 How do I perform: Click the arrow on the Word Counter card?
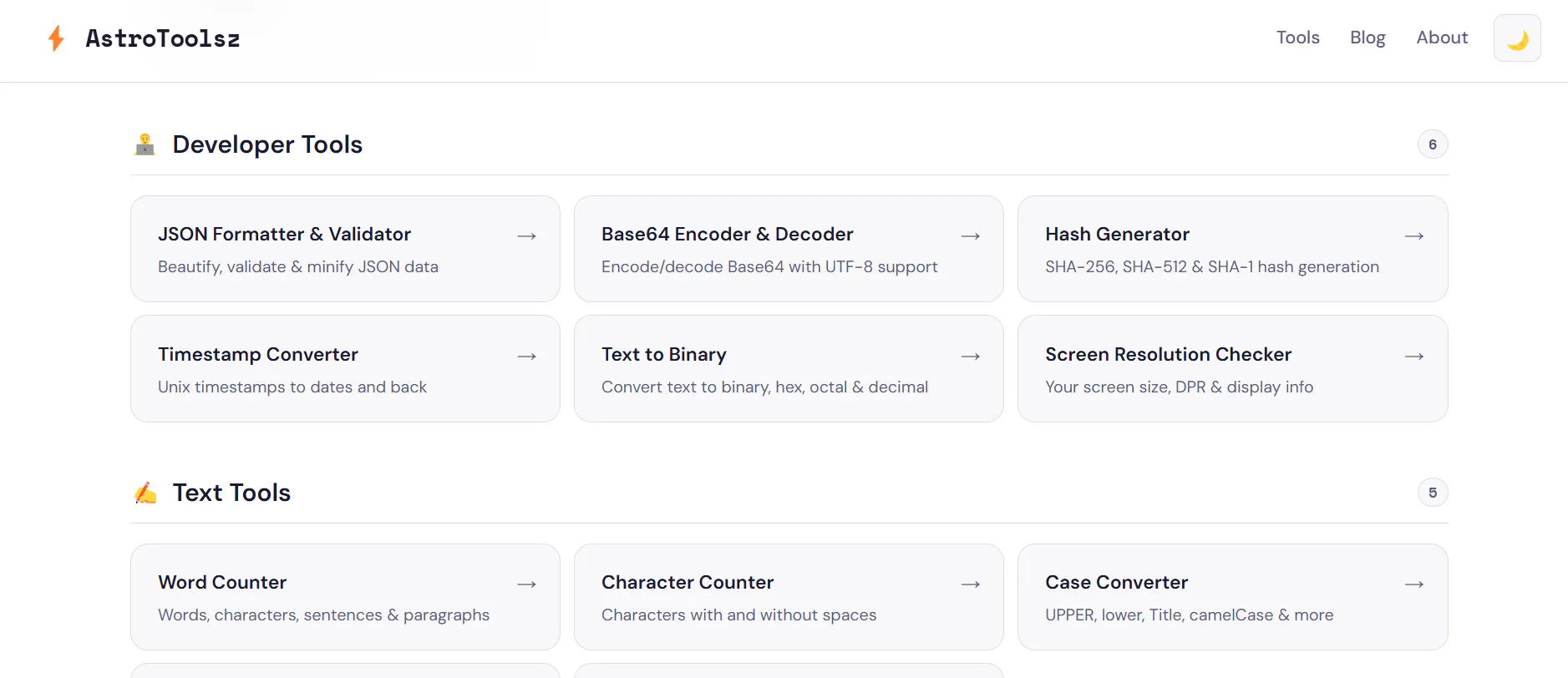(526, 584)
